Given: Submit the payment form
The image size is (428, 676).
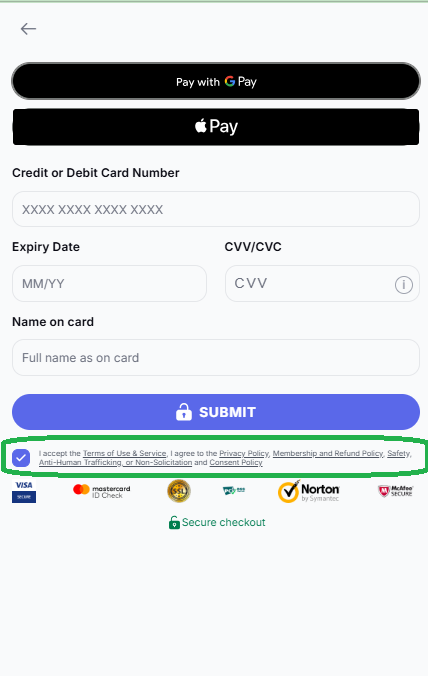Looking at the screenshot, I should [216, 412].
